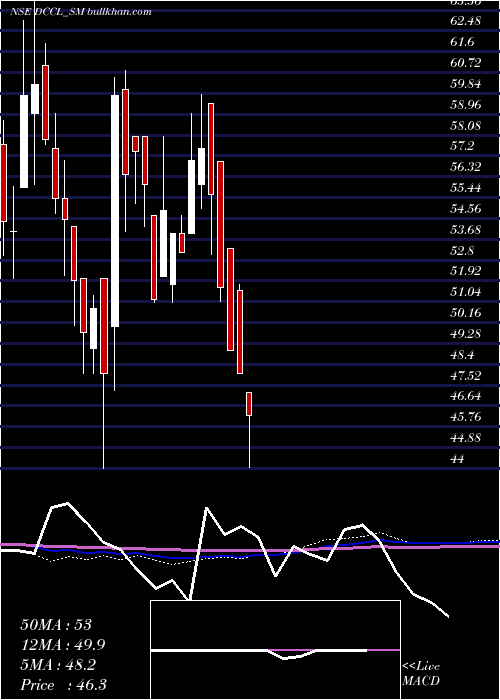The width and height of the screenshot is (500, 700).
Task: Click the 58.96 price level label
Action: coord(466,104)
